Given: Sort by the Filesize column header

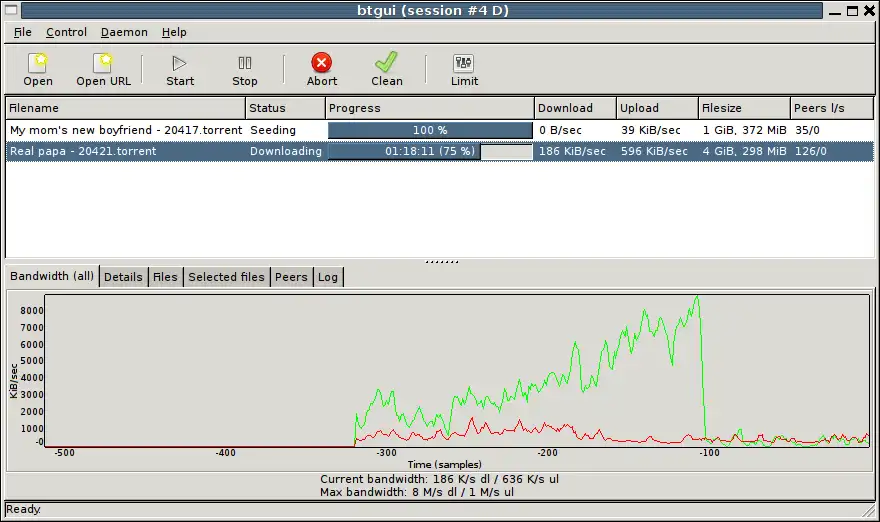Looking at the screenshot, I should pyautogui.click(x=744, y=108).
